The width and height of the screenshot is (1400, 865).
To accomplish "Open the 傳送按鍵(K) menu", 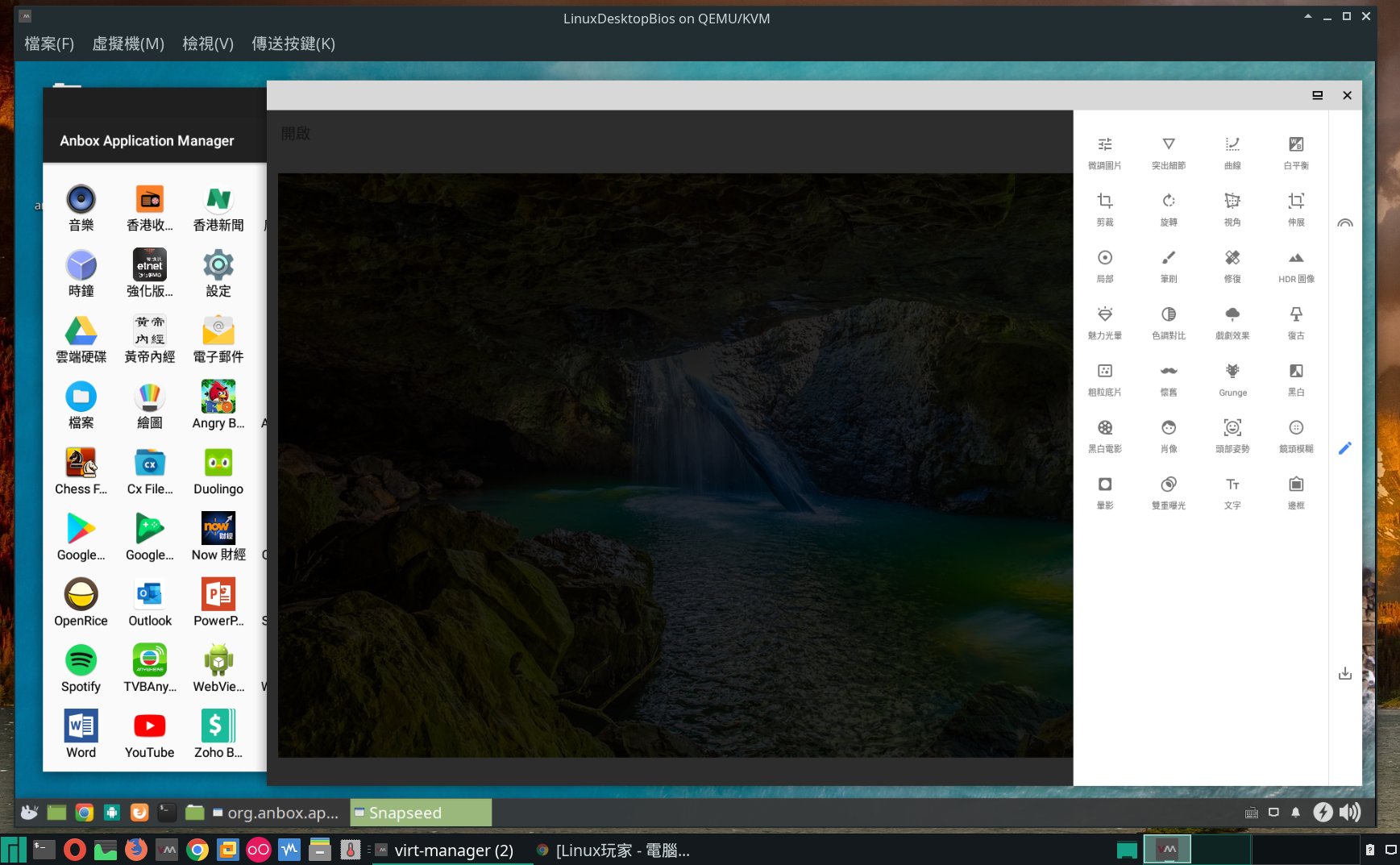I will 293,44.
